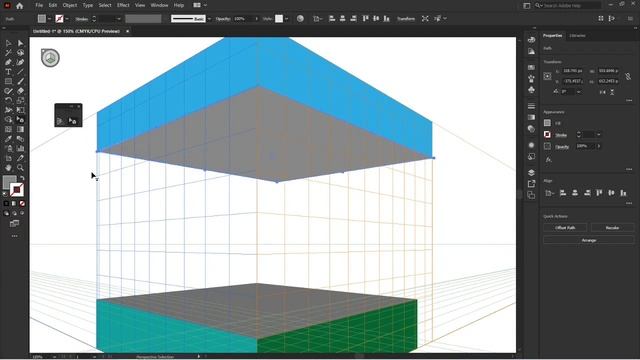Select the Pen tool

click(x=8, y=62)
